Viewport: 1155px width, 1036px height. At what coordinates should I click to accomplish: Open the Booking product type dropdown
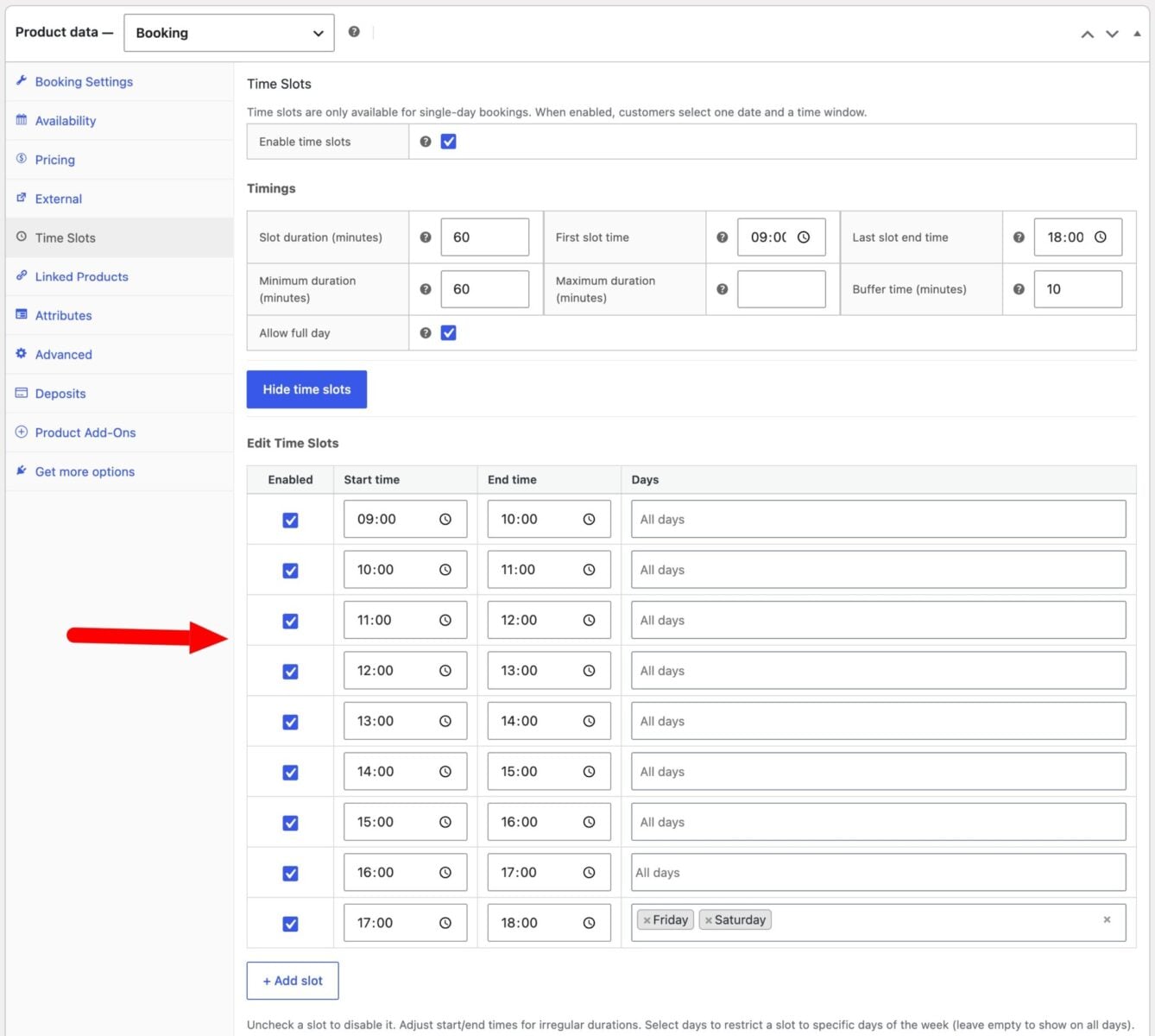(x=229, y=33)
